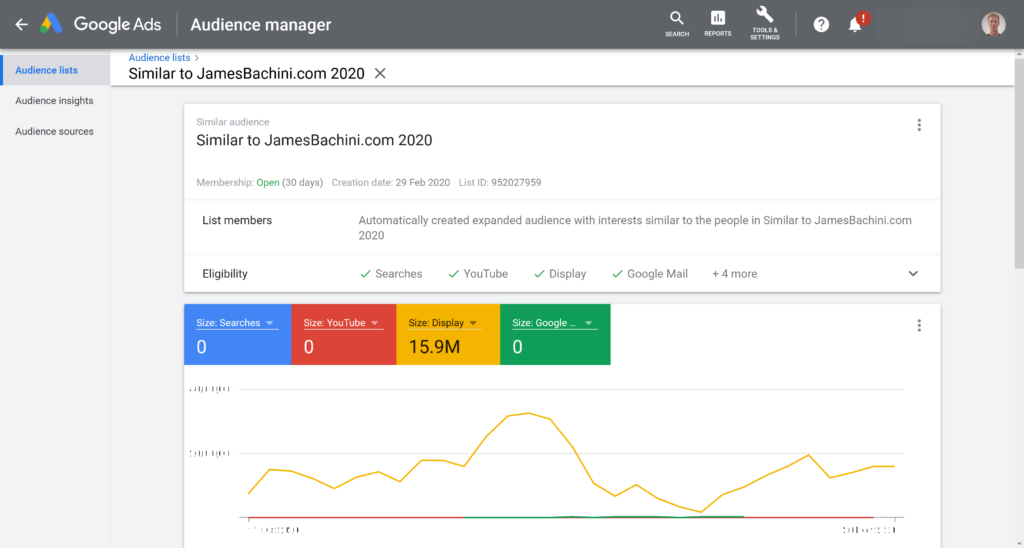
Task: Expand the Eligibility row chevron
Action: [x=913, y=274]
